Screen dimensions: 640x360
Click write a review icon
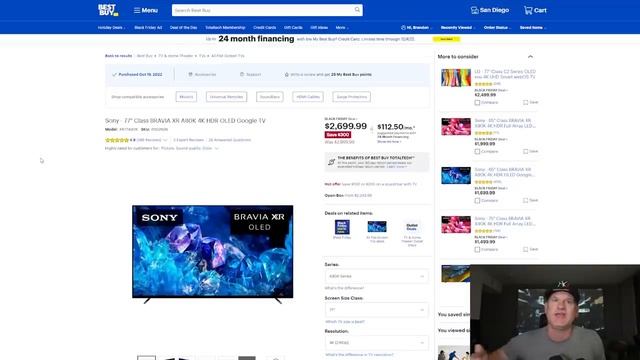click(287, 75)
